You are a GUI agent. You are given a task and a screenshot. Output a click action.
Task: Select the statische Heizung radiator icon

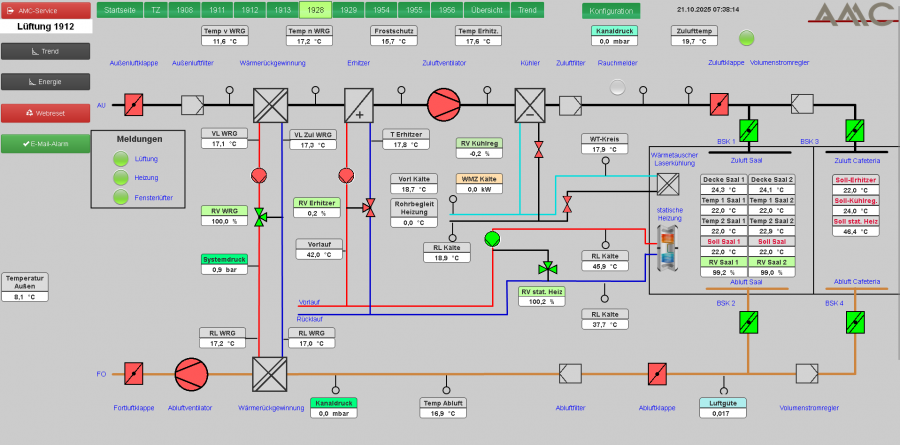coord(667,249)
